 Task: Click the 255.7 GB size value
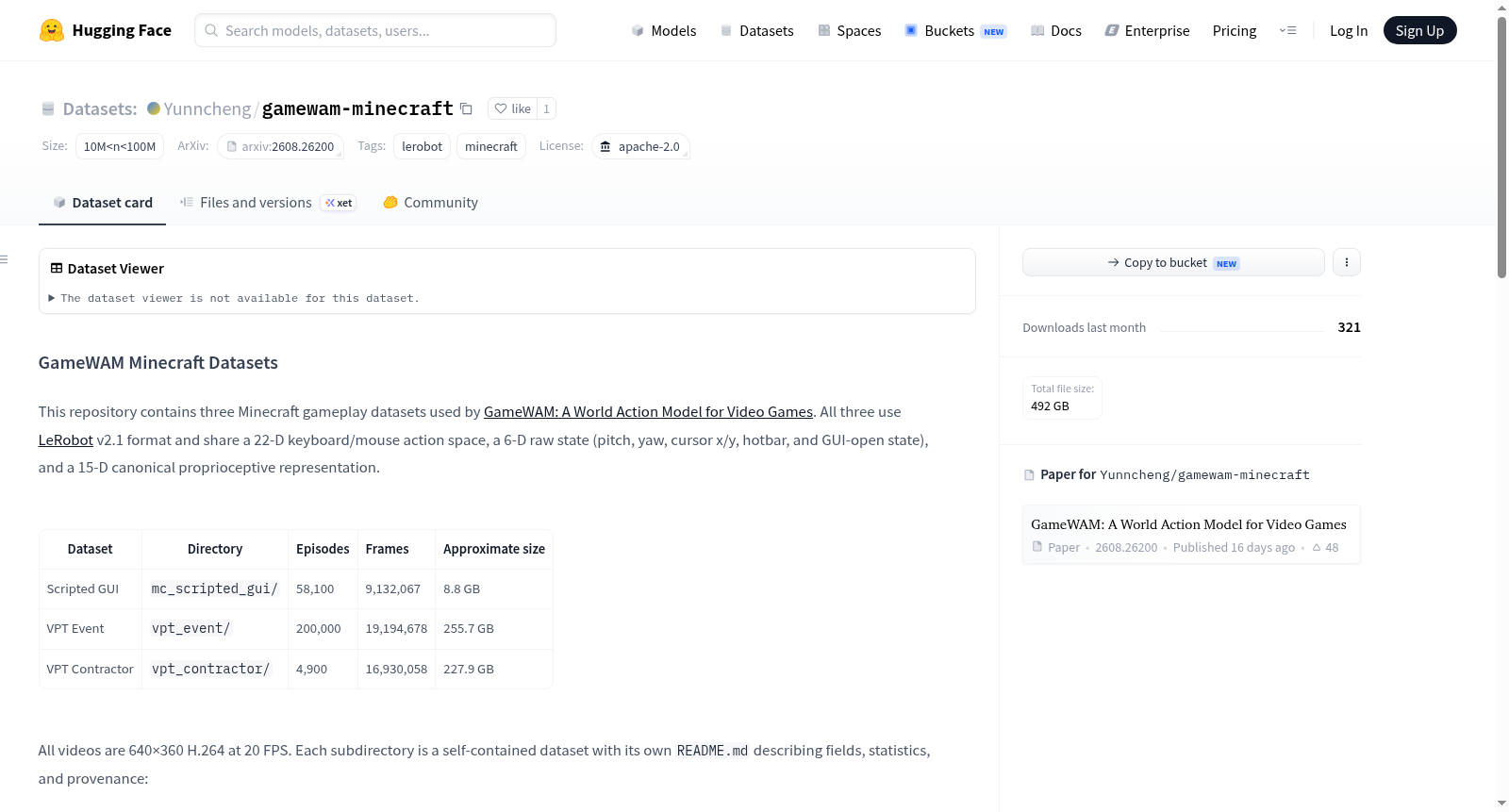click(x=469, y=628)
